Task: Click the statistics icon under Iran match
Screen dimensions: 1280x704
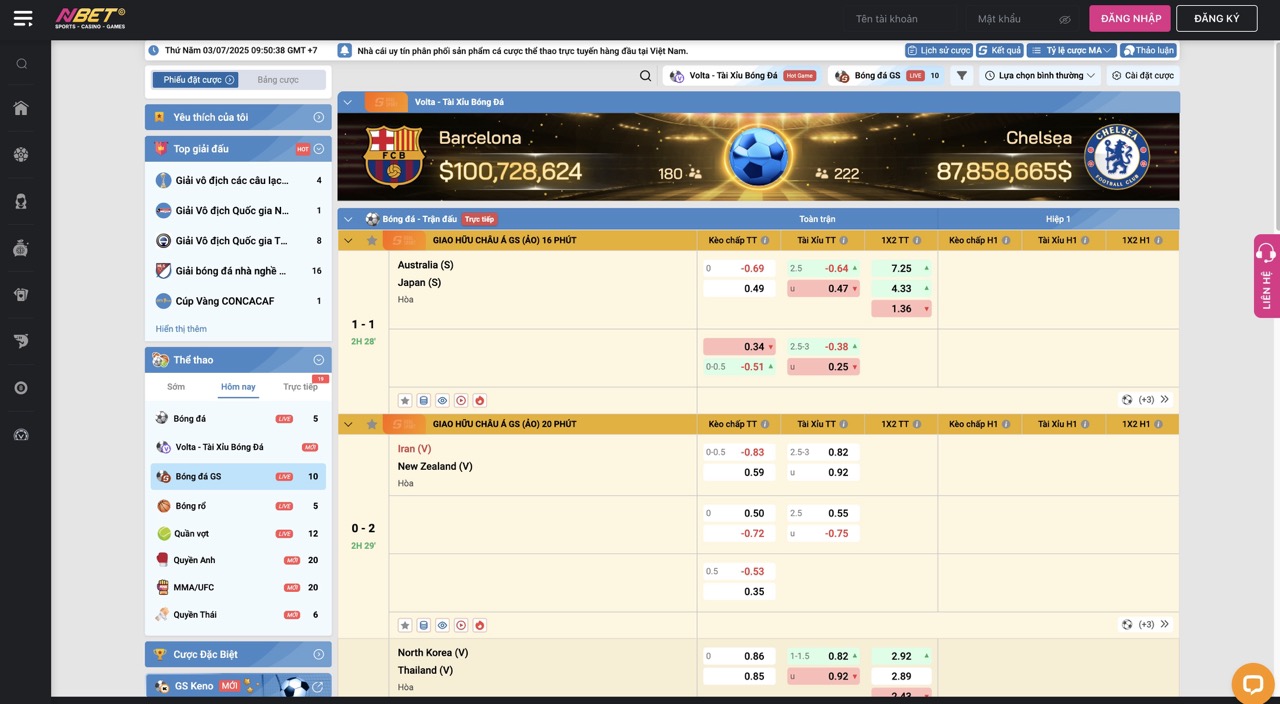Action: point(423,625)
